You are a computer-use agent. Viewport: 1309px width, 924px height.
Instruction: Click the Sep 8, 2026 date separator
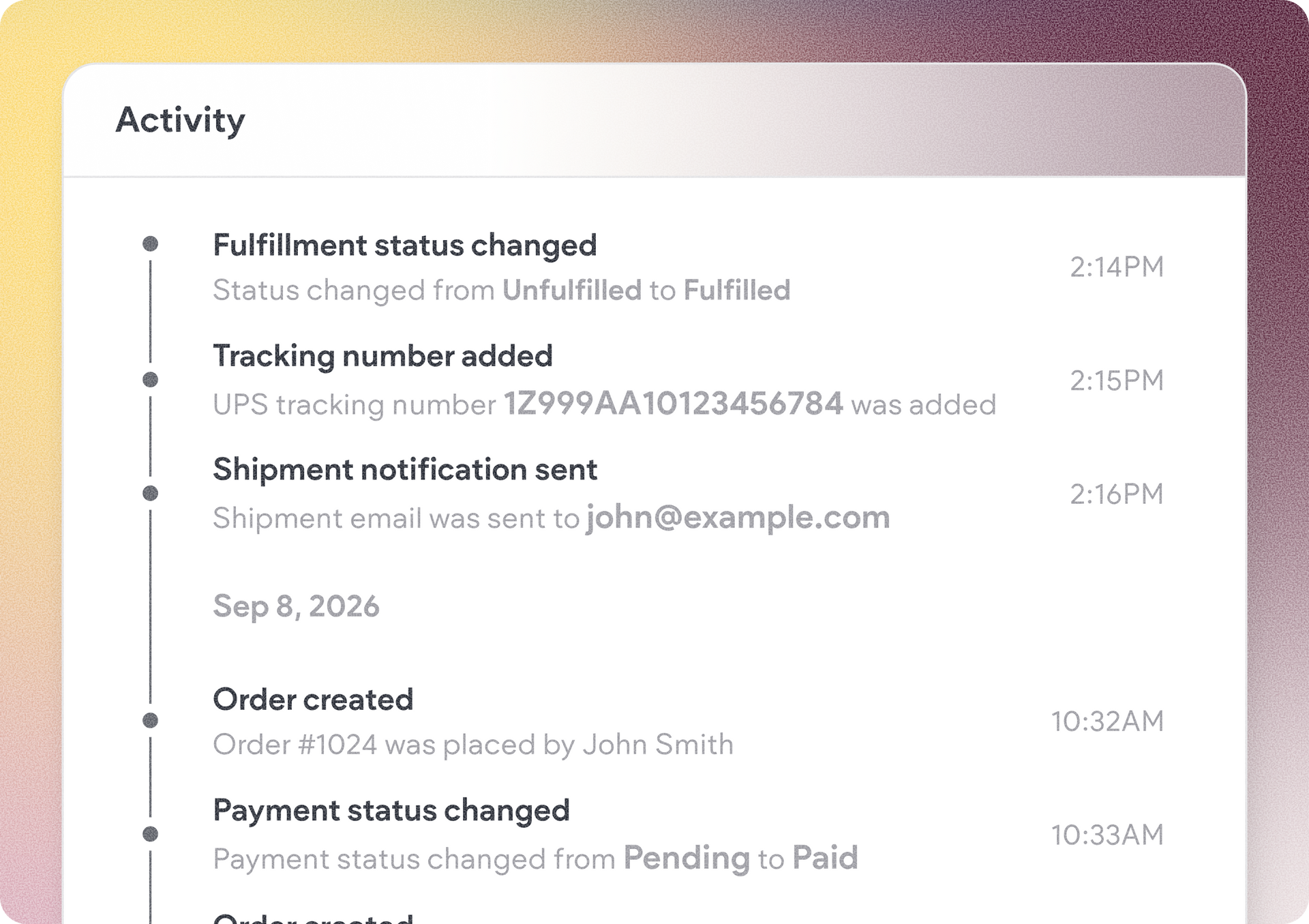[296, 606]
